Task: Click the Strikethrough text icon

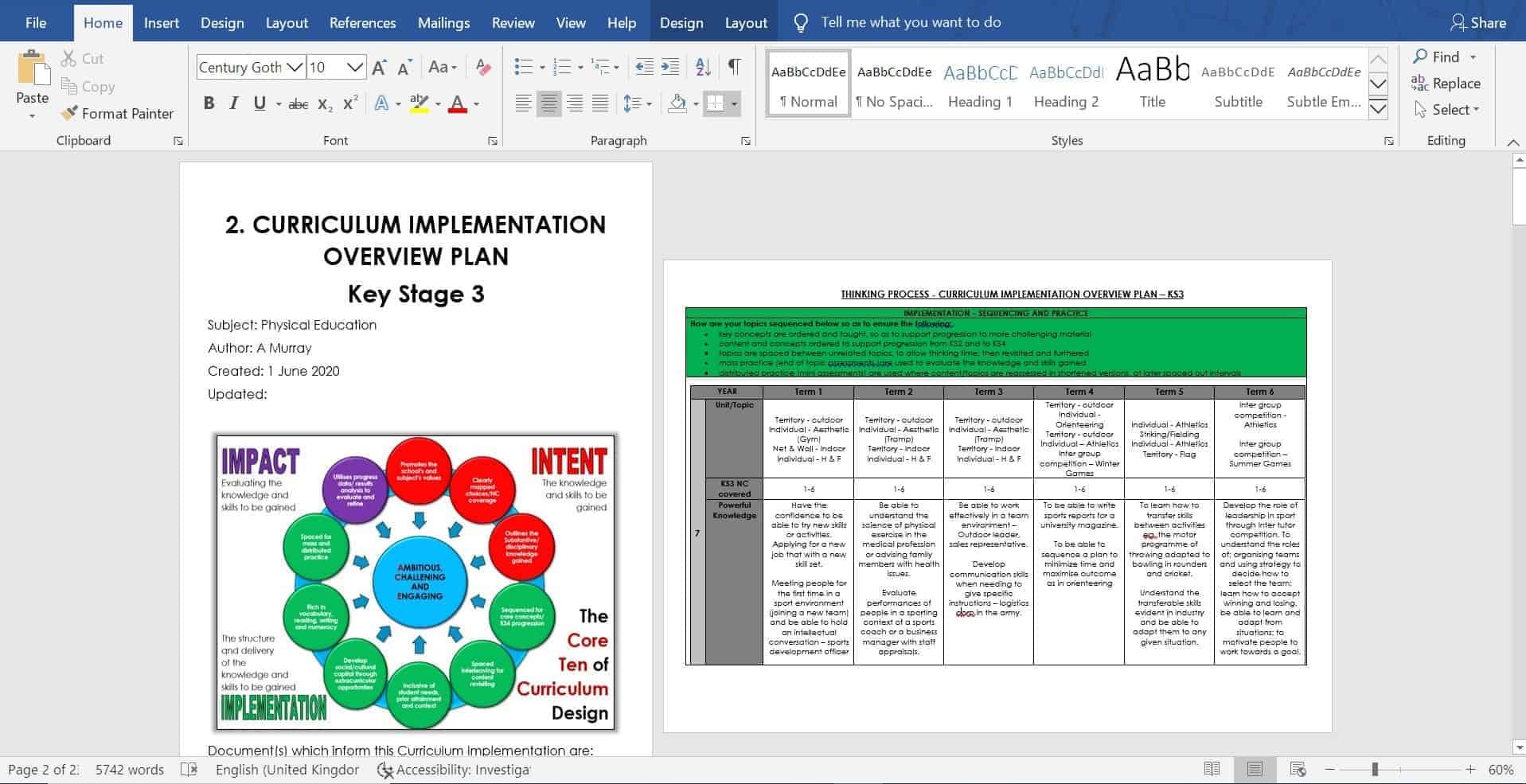Action: coord(298,104)
